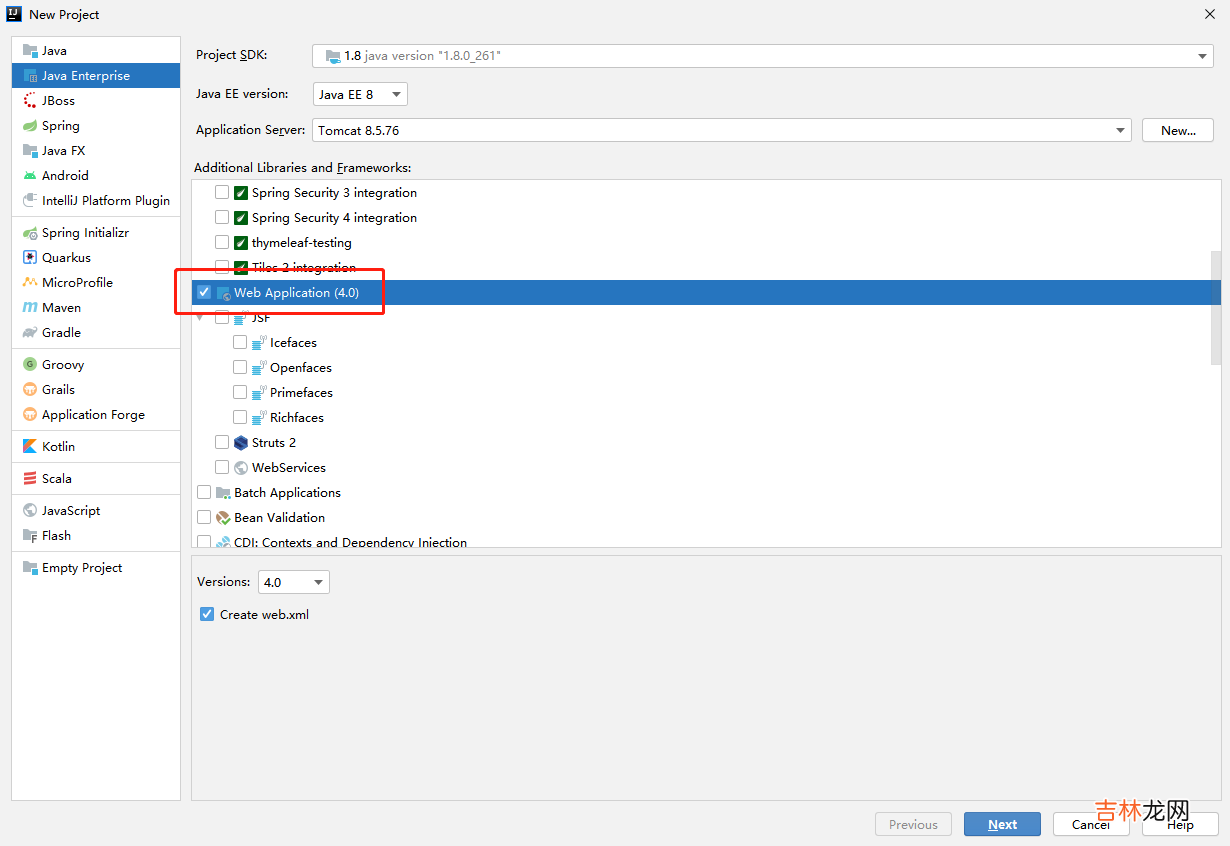Image resolution: width=1230 pixels, height=846 pixels.
Task: Disable the Create web.xml checkbox
Action: click(207, 615)
